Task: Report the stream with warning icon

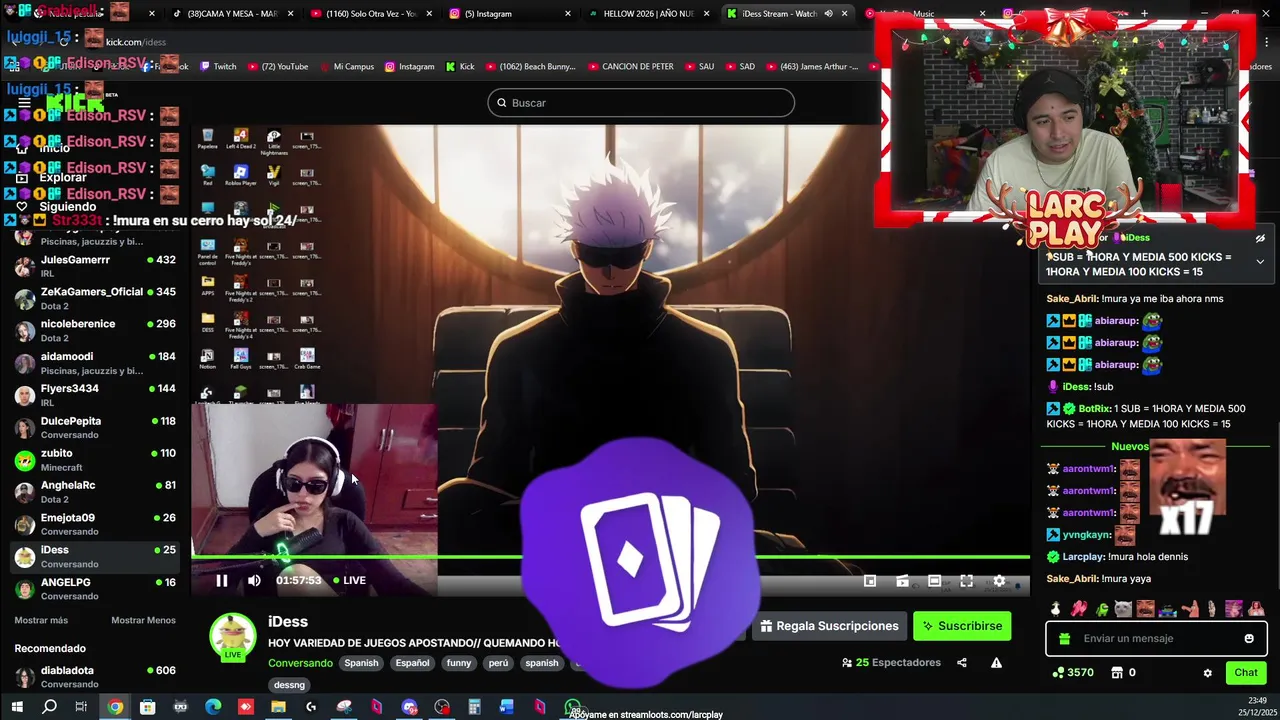Action: 996,662
